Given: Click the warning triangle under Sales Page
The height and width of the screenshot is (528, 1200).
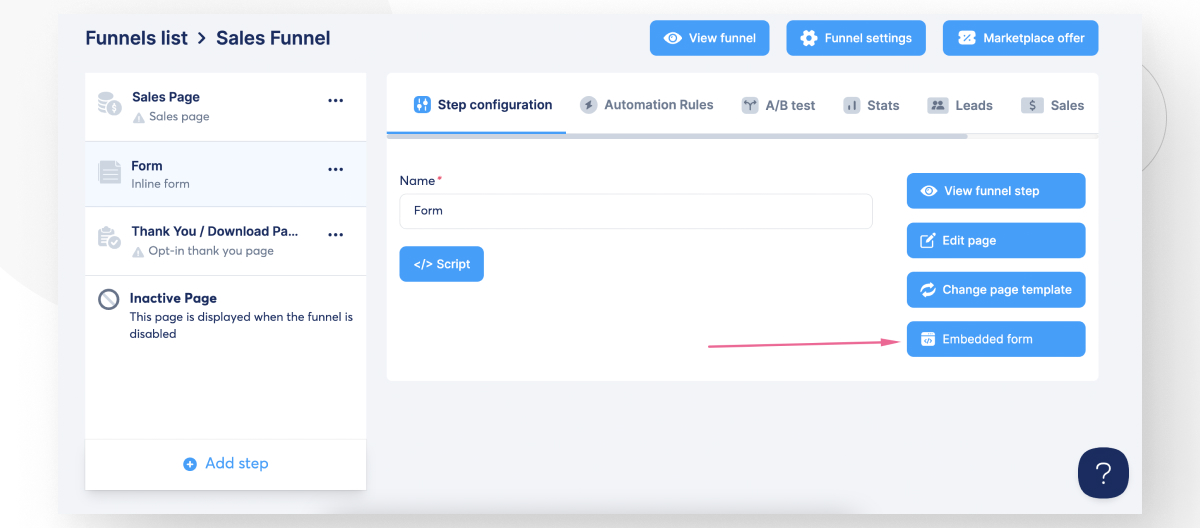Looking at the screenshot, I should [x=139, y=117].
